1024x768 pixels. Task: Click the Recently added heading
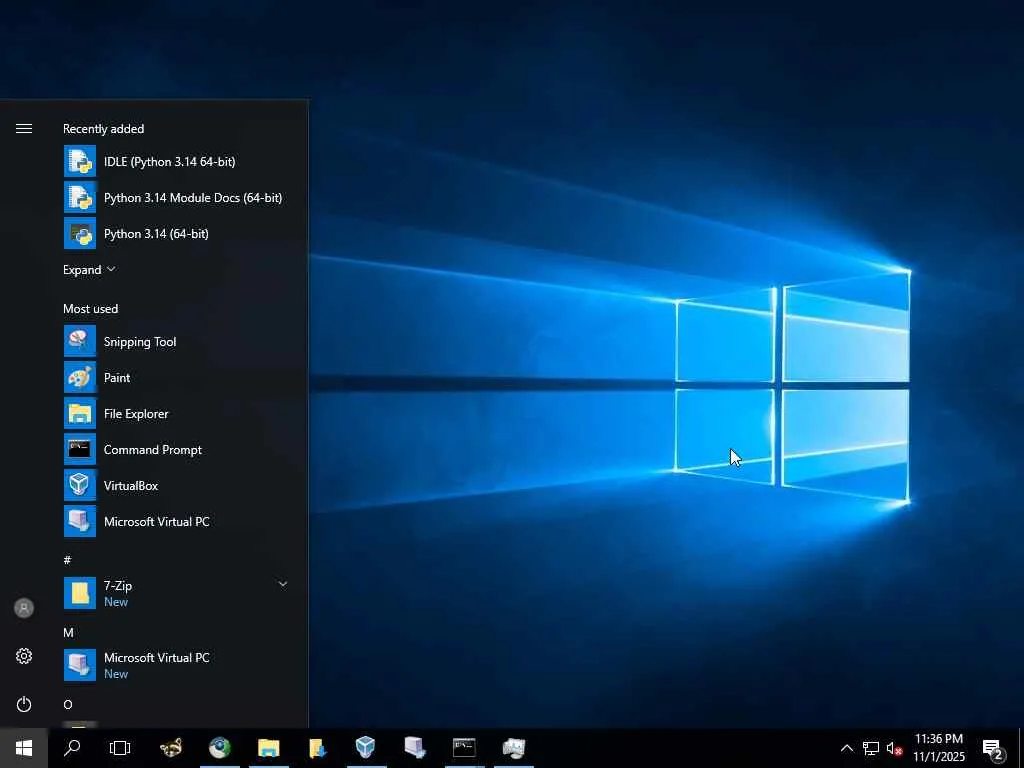point(103,129)
